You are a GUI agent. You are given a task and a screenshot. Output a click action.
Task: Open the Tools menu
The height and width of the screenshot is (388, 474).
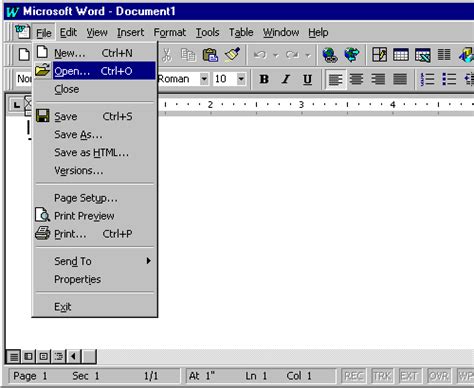(x=207, y=32)
